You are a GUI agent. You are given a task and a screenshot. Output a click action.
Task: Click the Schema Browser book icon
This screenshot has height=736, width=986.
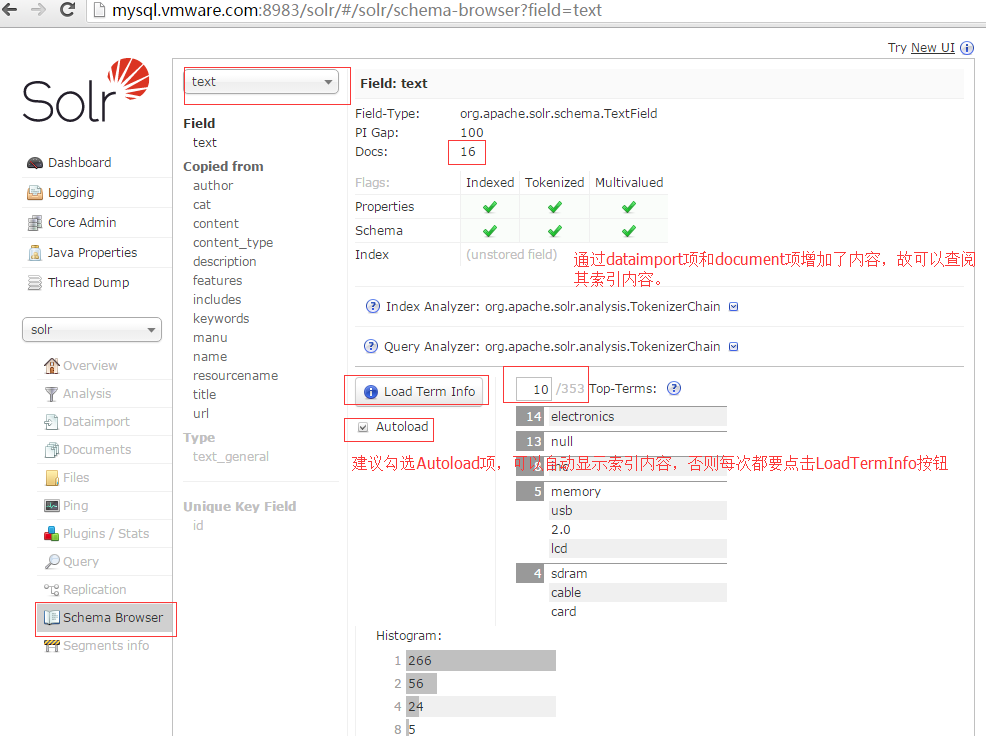click(x=52, y=618)
